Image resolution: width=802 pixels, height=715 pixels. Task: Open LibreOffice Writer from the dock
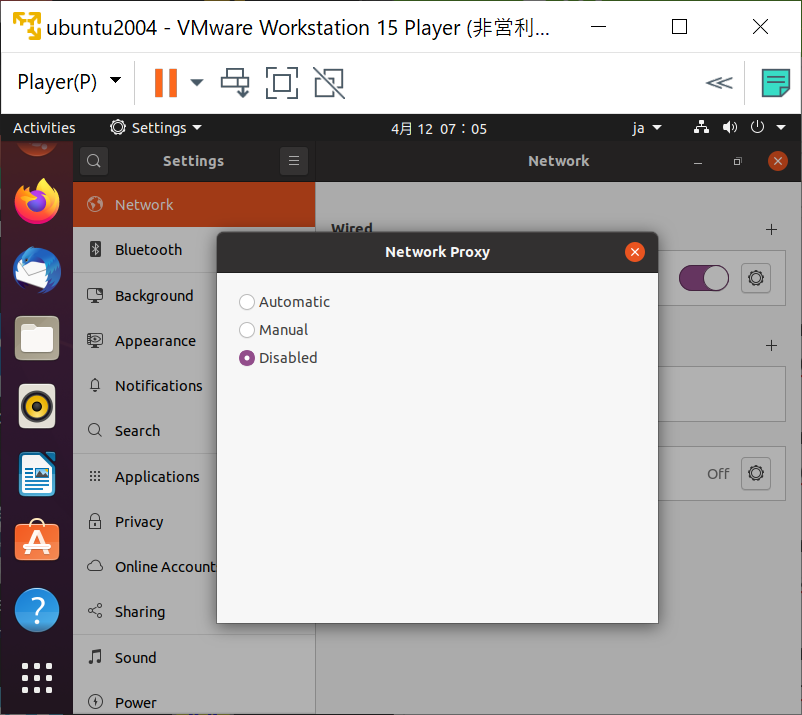click(x=37, y=475)
